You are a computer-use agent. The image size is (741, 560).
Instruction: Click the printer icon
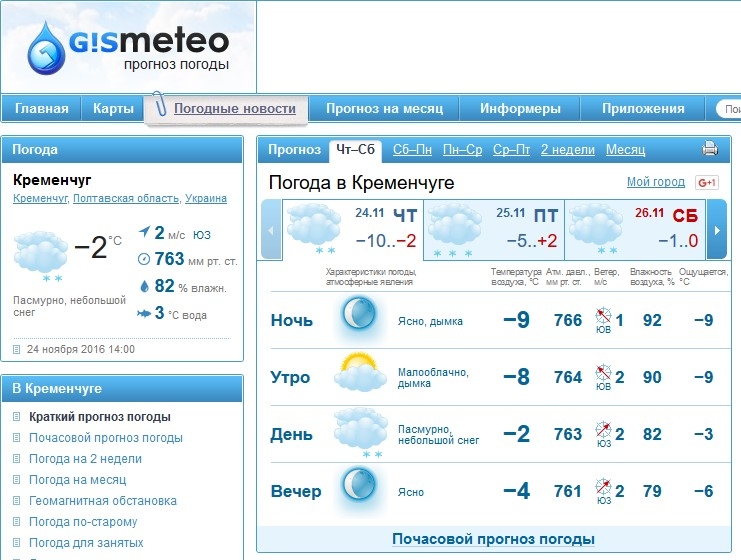(710, 150)
